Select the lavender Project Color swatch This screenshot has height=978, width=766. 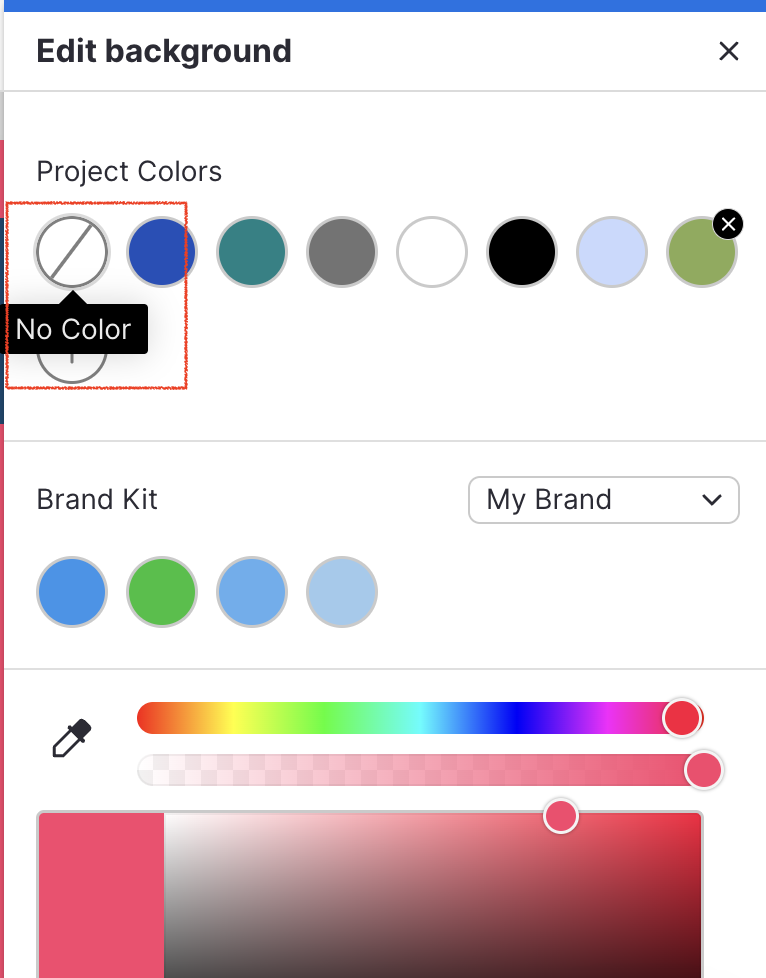(x=612, y=252)
